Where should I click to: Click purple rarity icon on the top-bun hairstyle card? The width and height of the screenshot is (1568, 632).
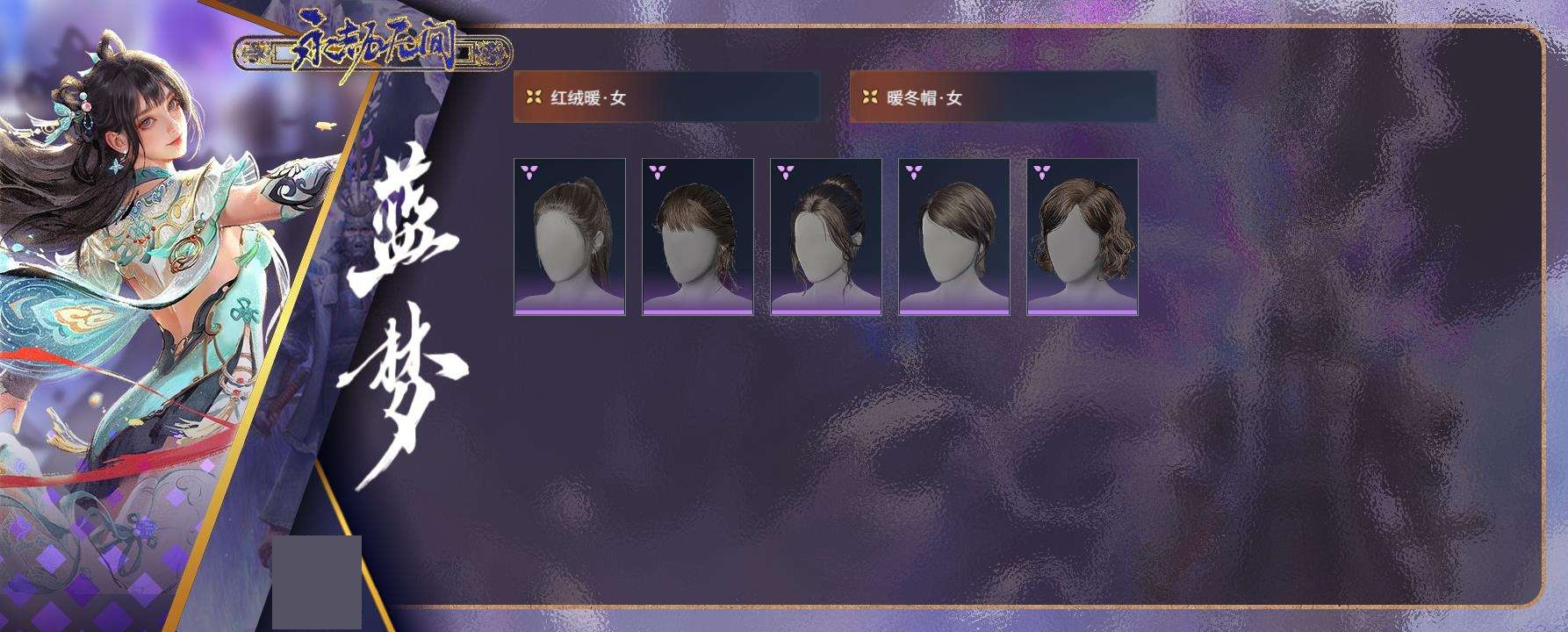click(785, 171)
